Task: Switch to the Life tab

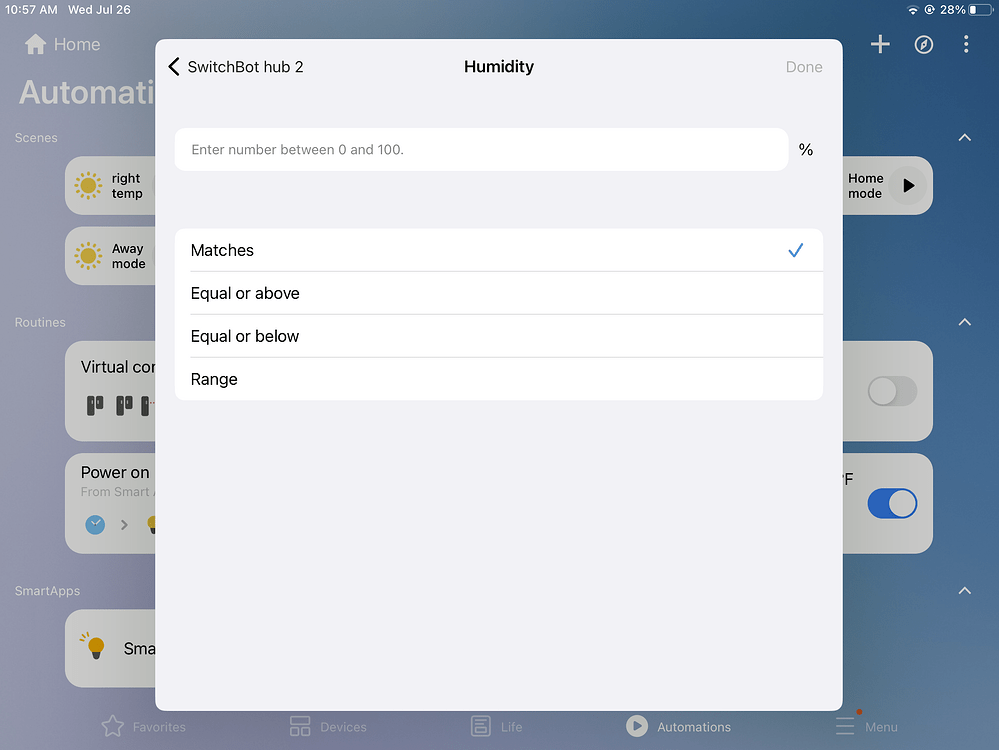Action: click(496, 725)
